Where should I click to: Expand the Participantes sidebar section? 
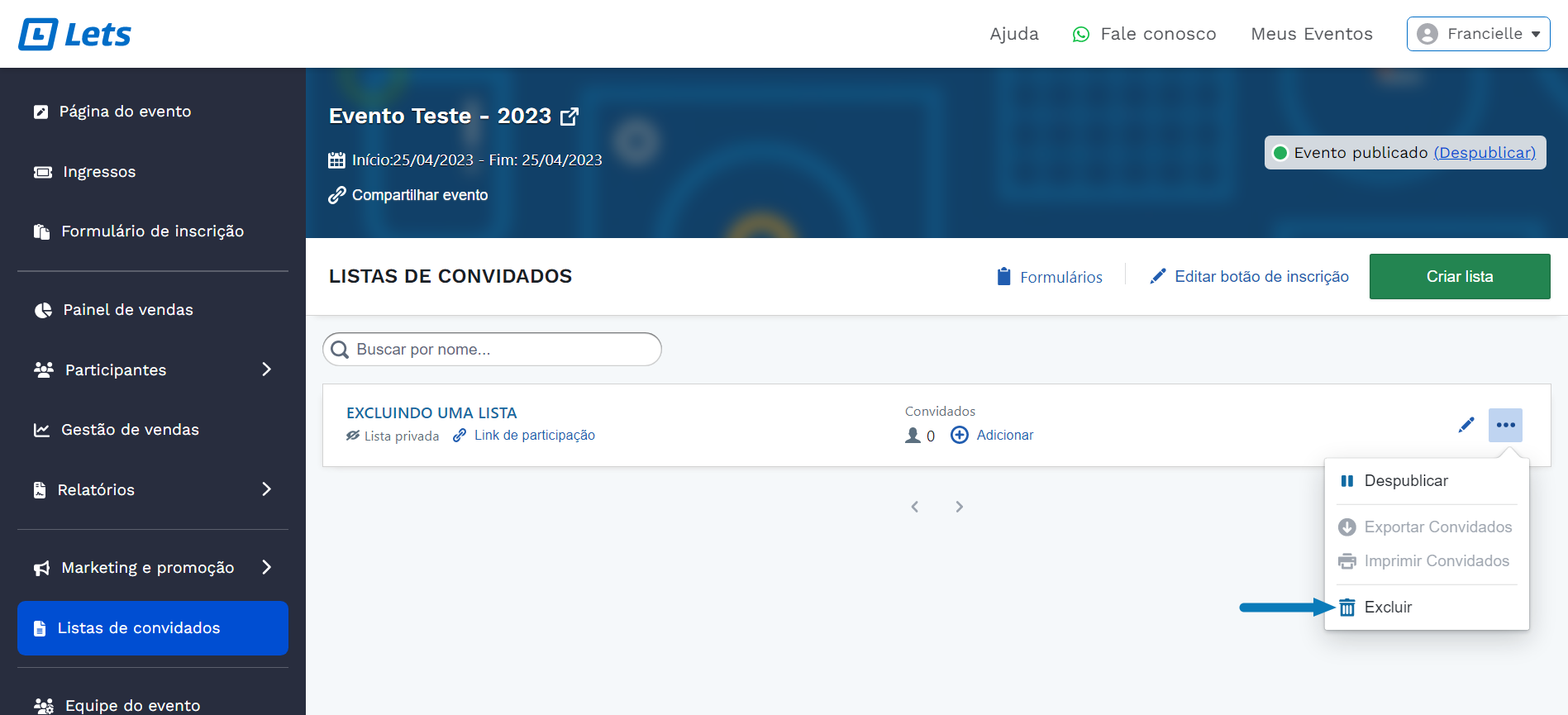coord(266,369)
